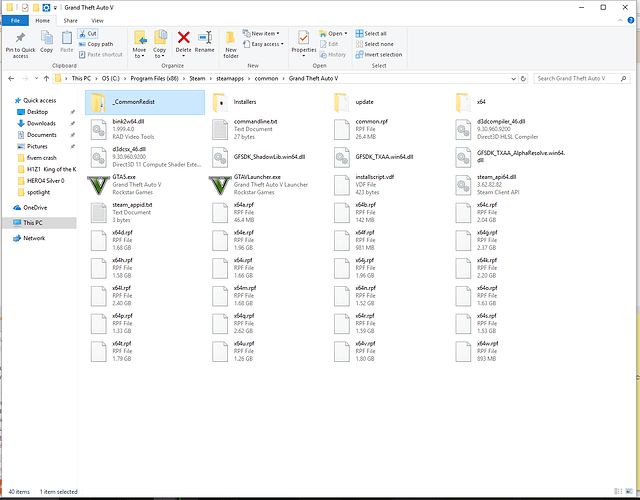Click the Rename icon
The width and height of the screenshot is (640, 500).
(x=204, y=38)
